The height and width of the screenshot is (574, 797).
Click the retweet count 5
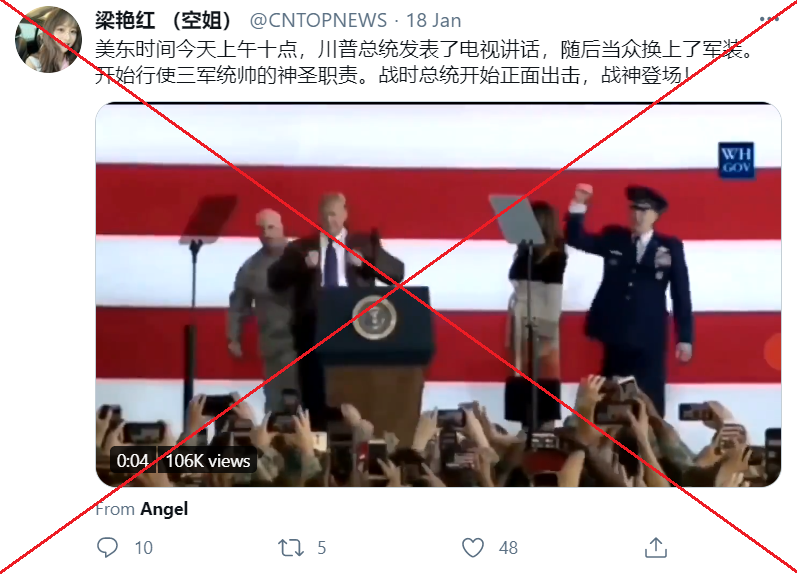(x=321, y=548)
